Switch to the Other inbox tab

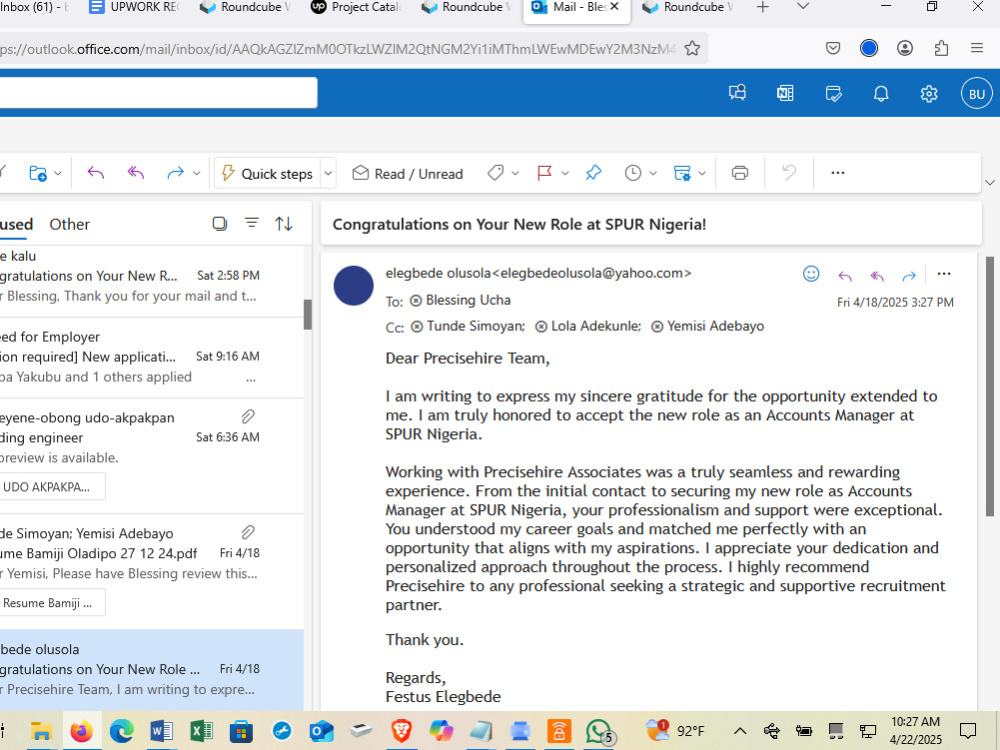tap(70, 224)
